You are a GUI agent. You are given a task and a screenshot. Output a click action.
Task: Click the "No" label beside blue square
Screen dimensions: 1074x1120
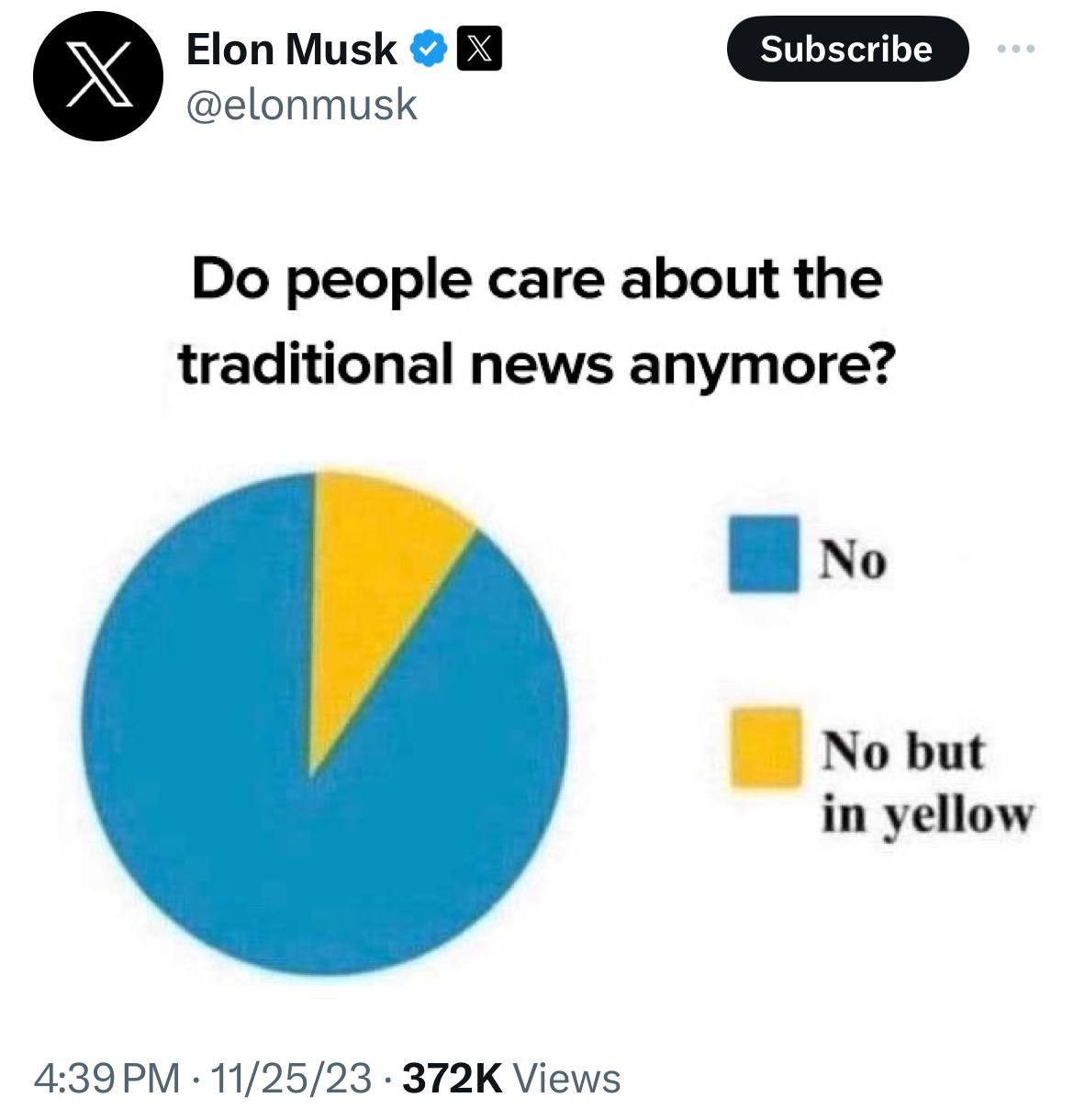tap(853, 558)
